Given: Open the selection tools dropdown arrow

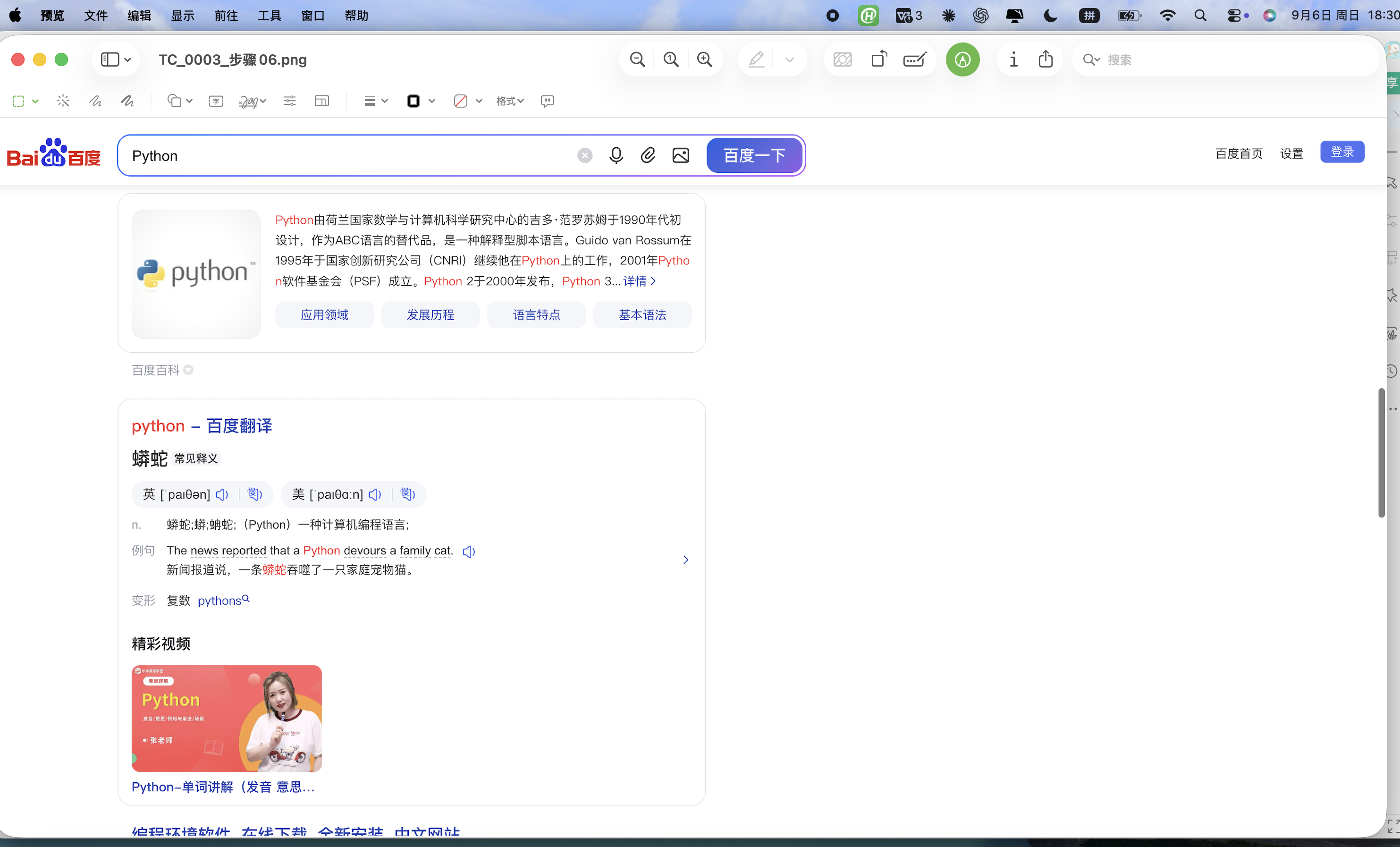Looking at the screenshot, I should pos(35,101).
